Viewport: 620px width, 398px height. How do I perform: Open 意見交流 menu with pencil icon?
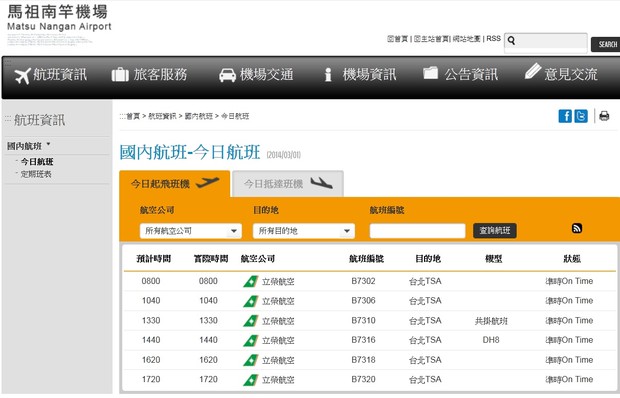(x=561, y=73)
